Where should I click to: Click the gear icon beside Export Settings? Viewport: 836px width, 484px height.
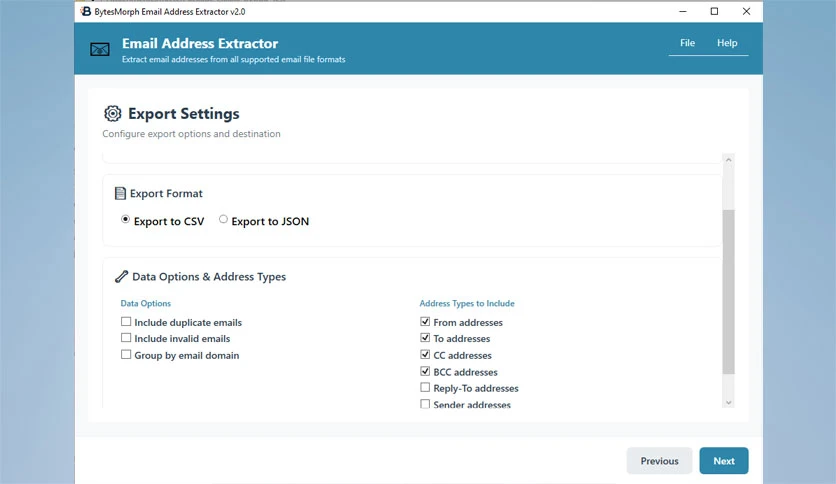click(x=112, y=114)
